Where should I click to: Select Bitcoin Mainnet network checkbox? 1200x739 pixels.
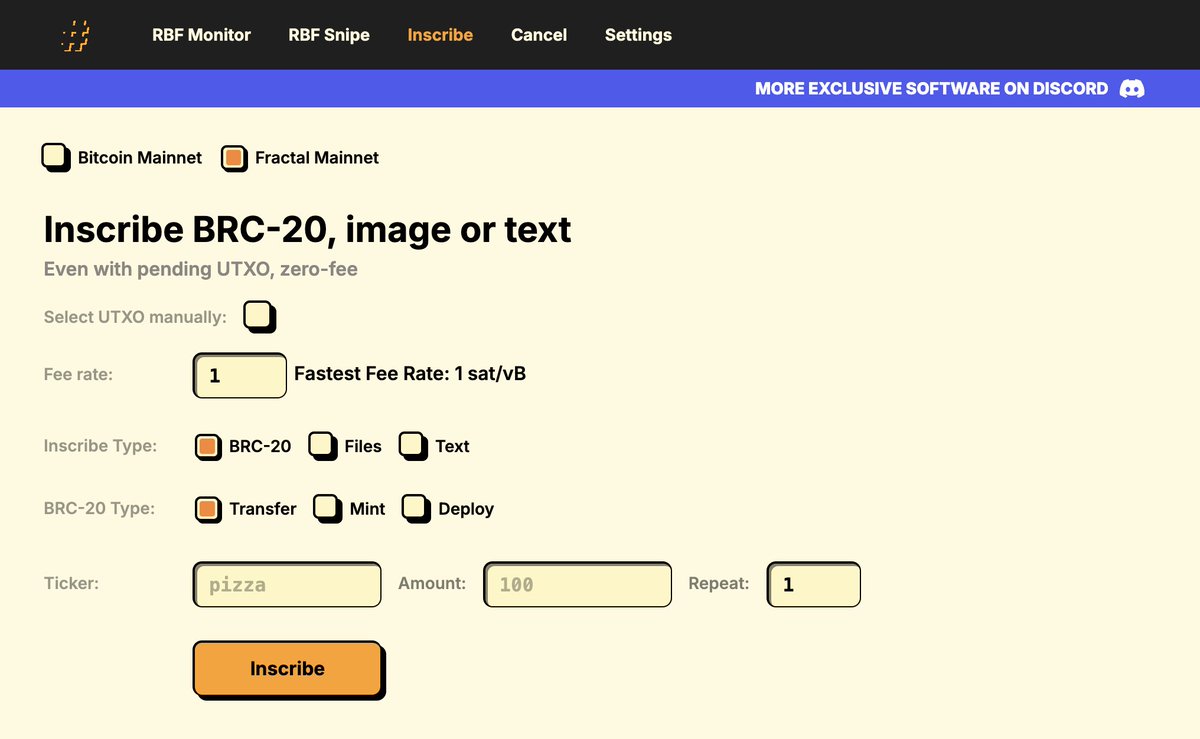coord(56,157)
